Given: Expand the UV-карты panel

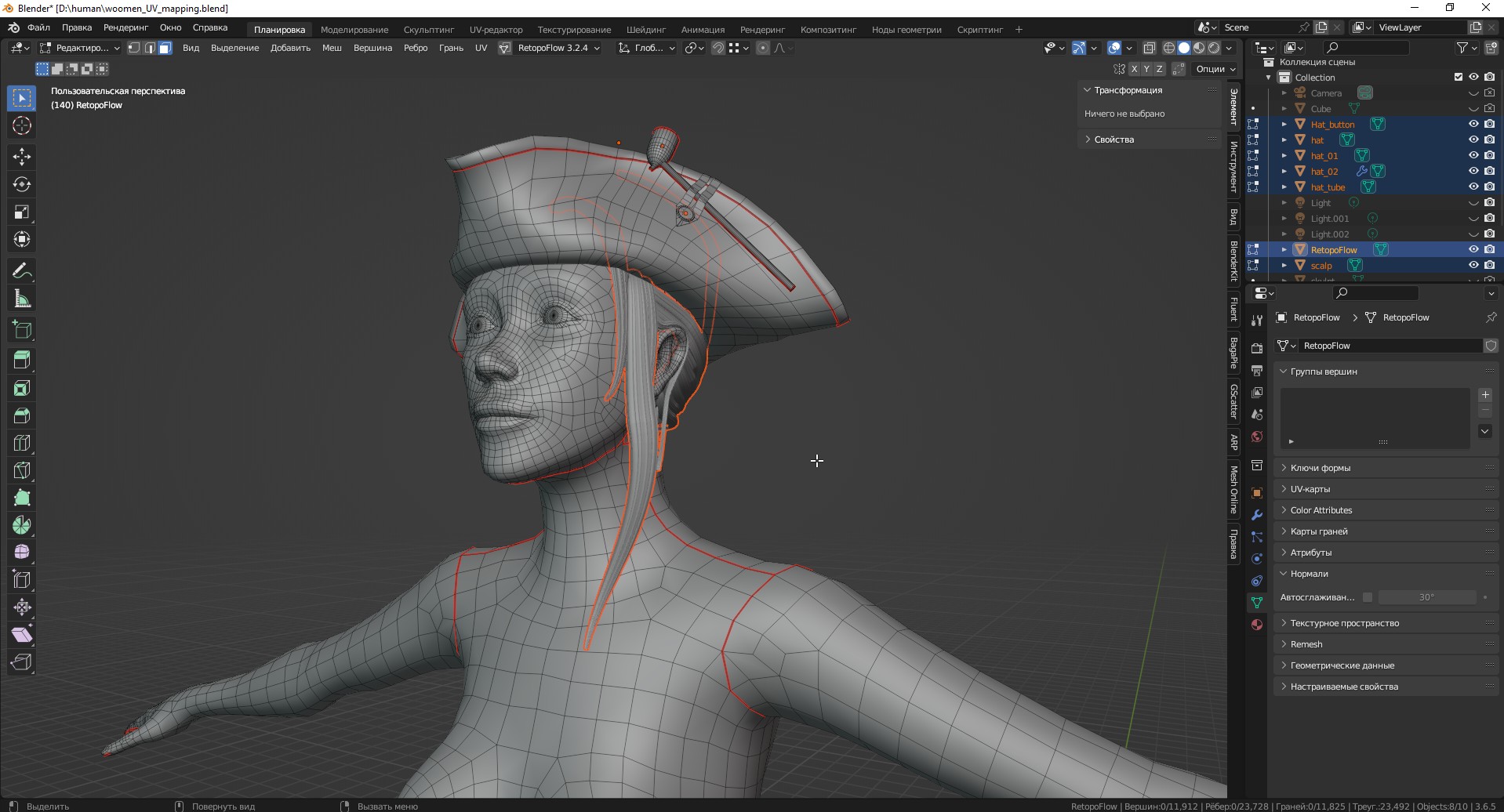Looking at the screenshot, I should 1310,489.
